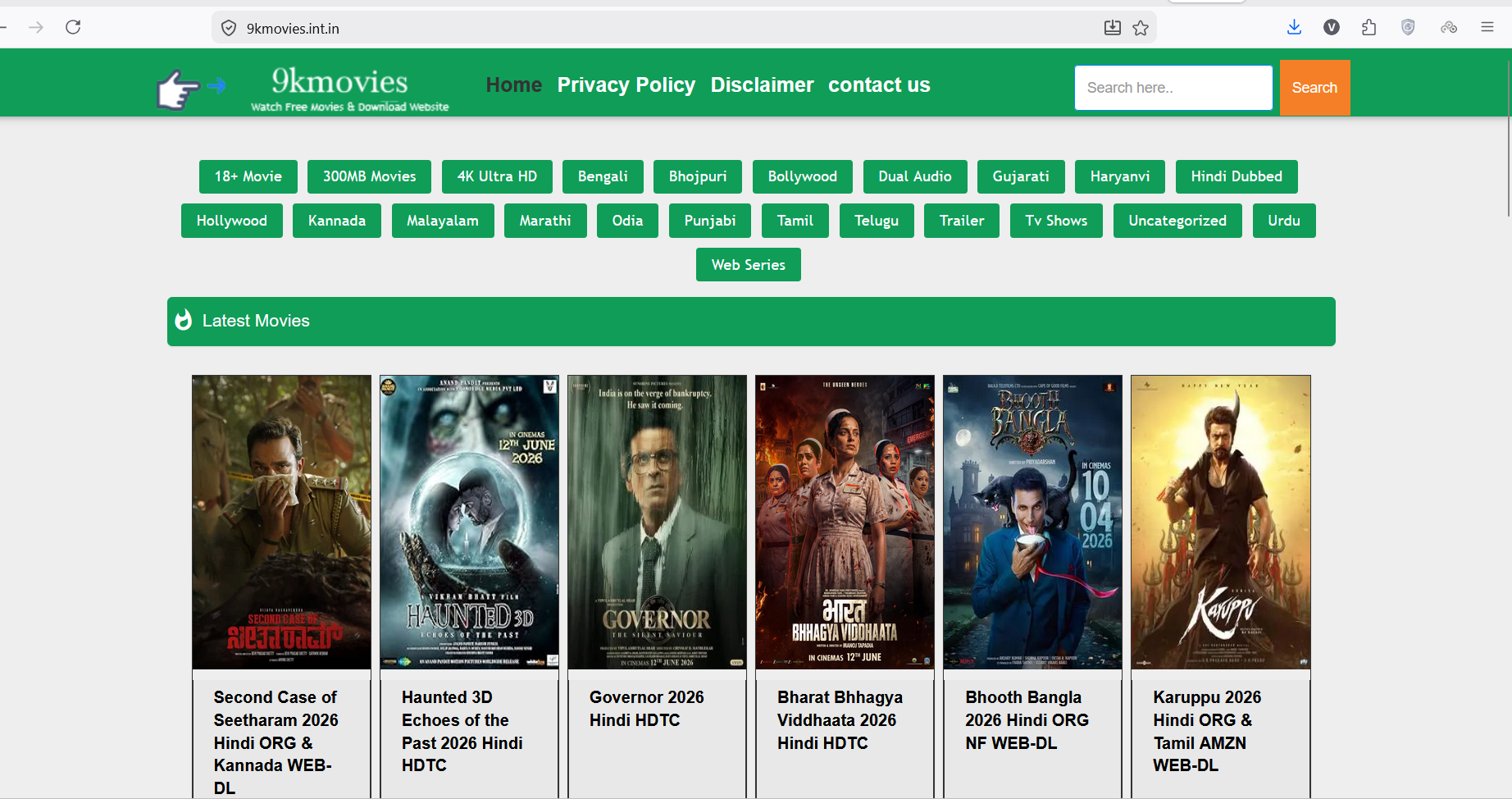Go forward using the browser forward arrow
This screenshot has width=1512, height=799.
pyautogui.click(x=36, y=27)
